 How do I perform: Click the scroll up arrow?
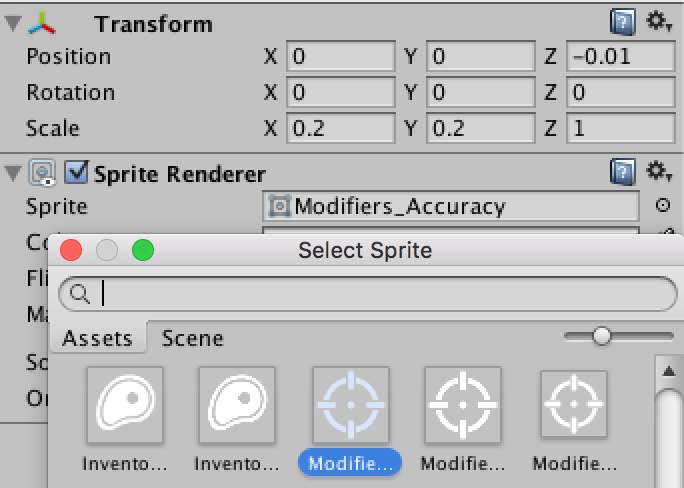(x=667, y=372)
